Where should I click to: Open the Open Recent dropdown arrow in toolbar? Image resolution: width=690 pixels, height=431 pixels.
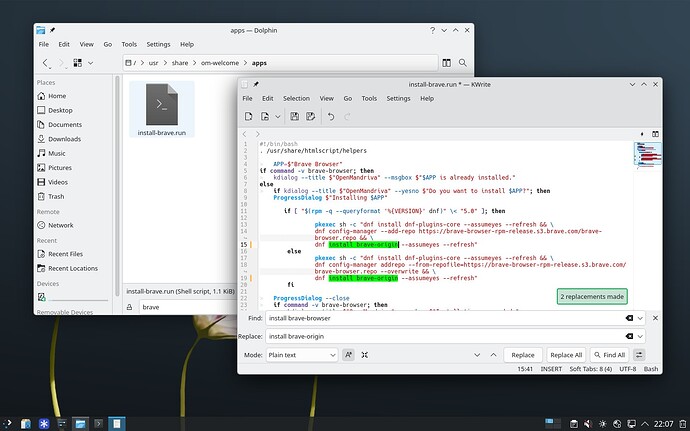tap(278, 116)
